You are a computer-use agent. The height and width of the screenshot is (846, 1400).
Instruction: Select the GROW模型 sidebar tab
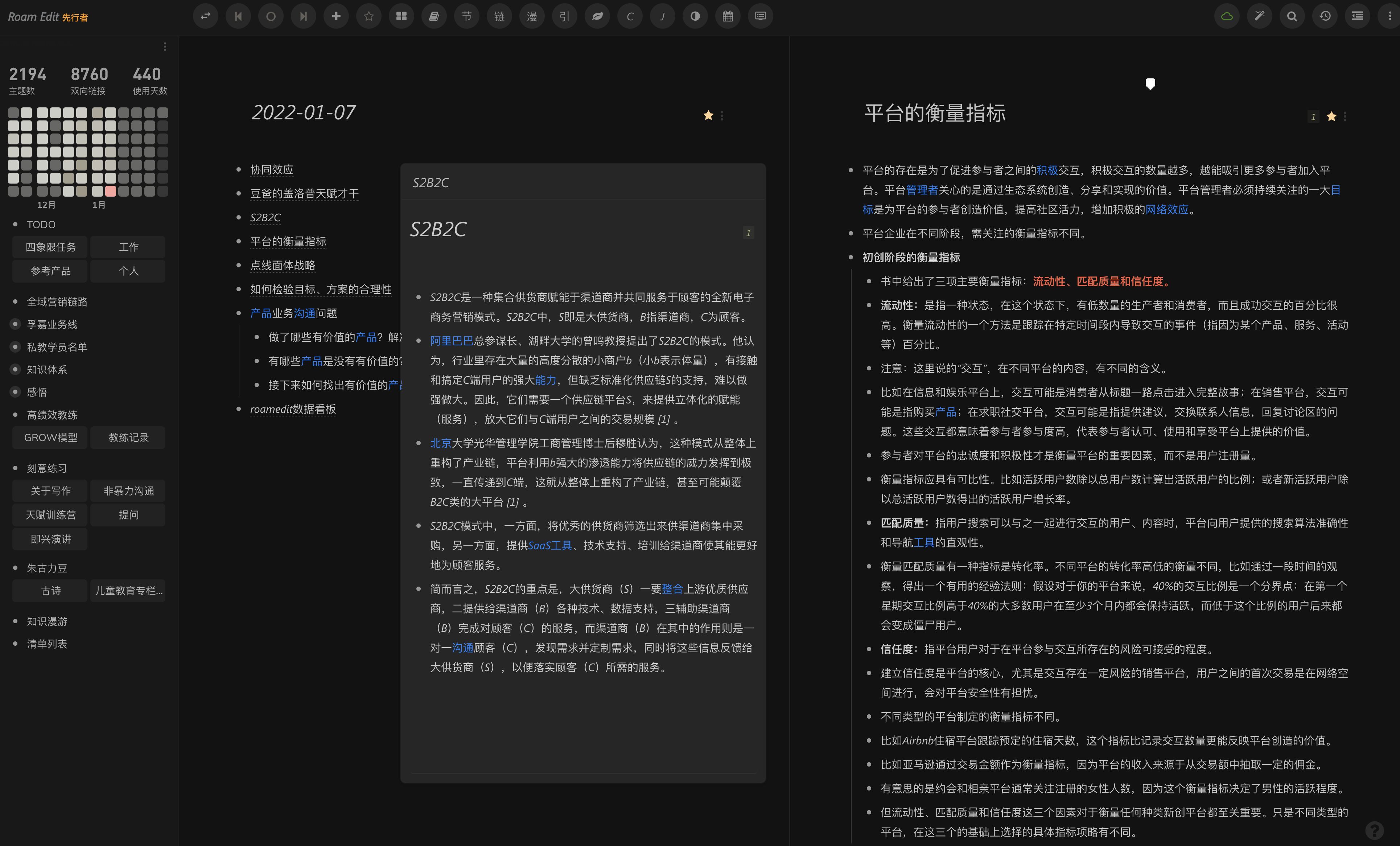50,438
